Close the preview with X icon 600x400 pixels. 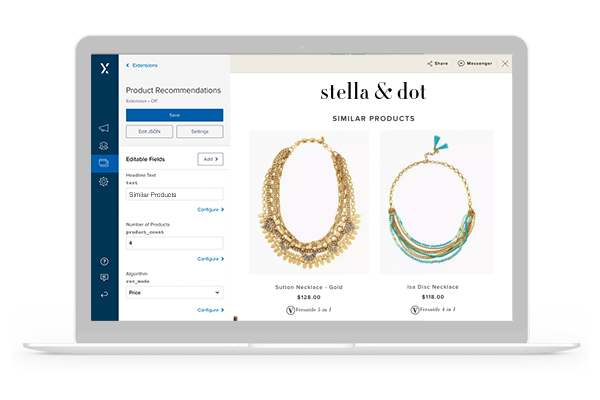[x=505, y=64]
